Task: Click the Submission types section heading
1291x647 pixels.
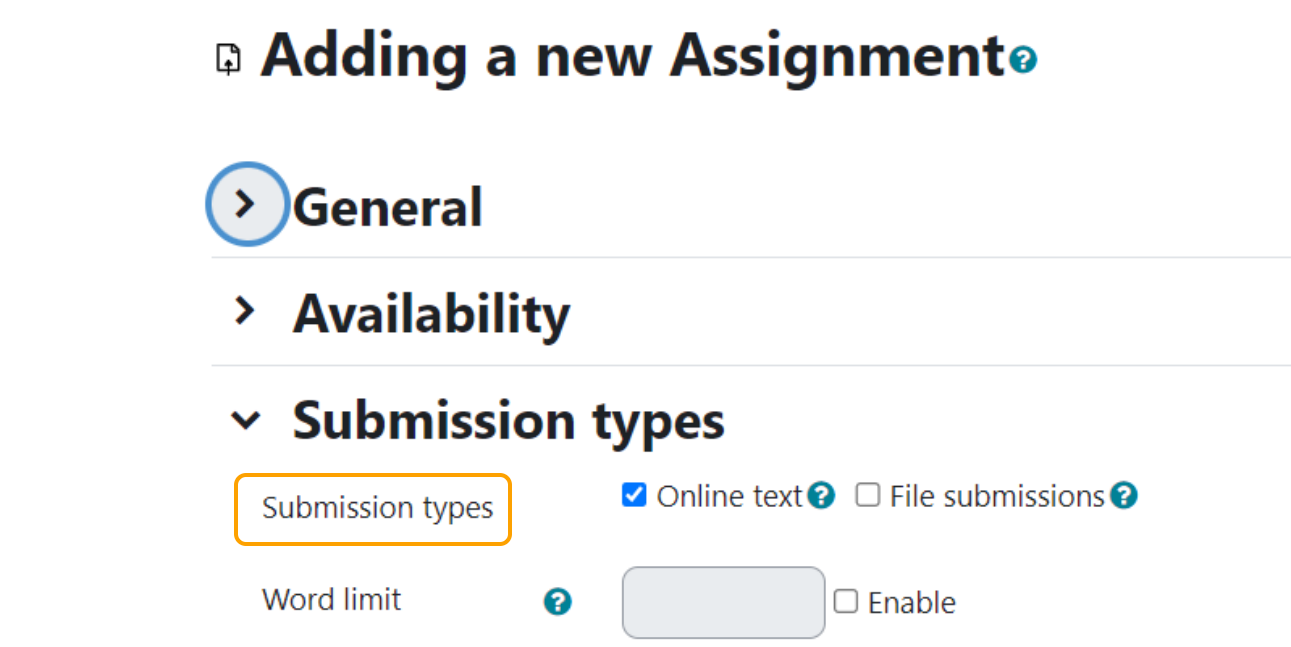Action: [509, 421]
